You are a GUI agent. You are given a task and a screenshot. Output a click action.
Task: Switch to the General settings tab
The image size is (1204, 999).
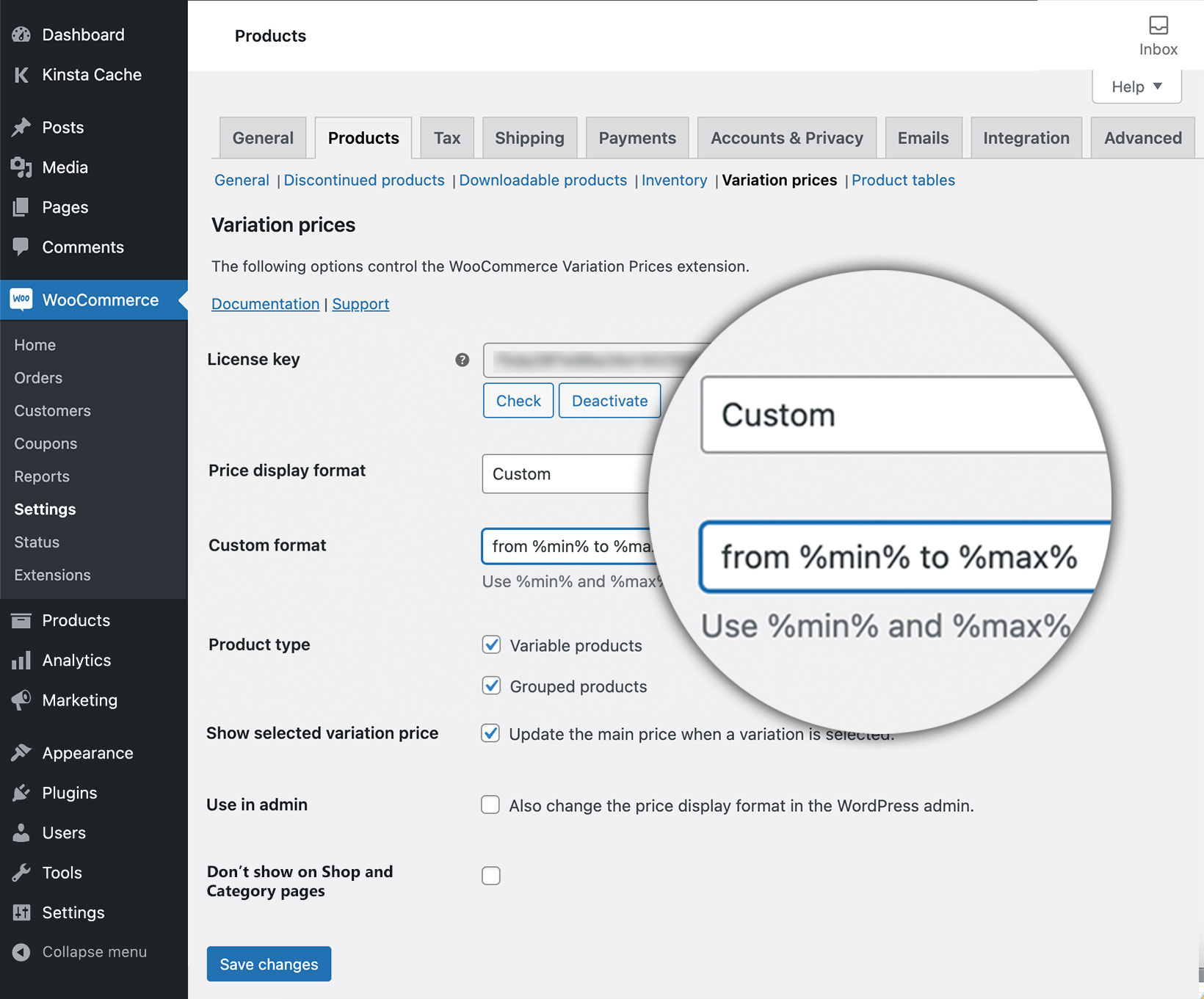tap(263, 138)
